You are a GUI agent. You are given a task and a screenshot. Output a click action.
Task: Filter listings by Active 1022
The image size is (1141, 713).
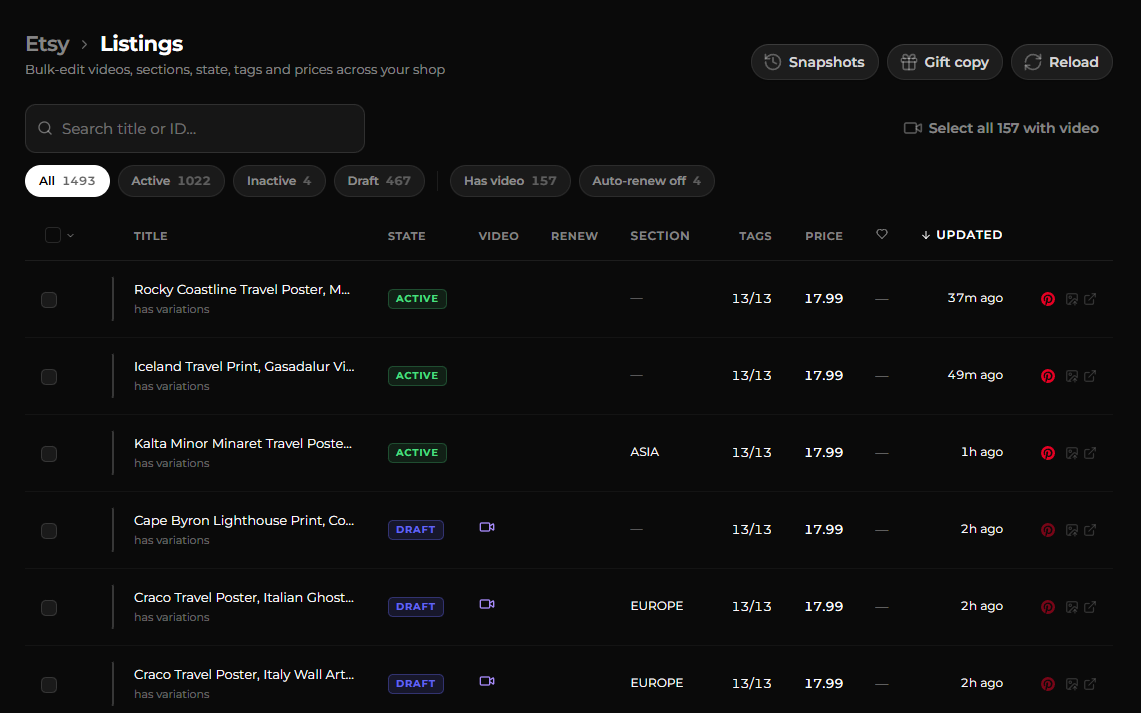(x=171, y=181)
